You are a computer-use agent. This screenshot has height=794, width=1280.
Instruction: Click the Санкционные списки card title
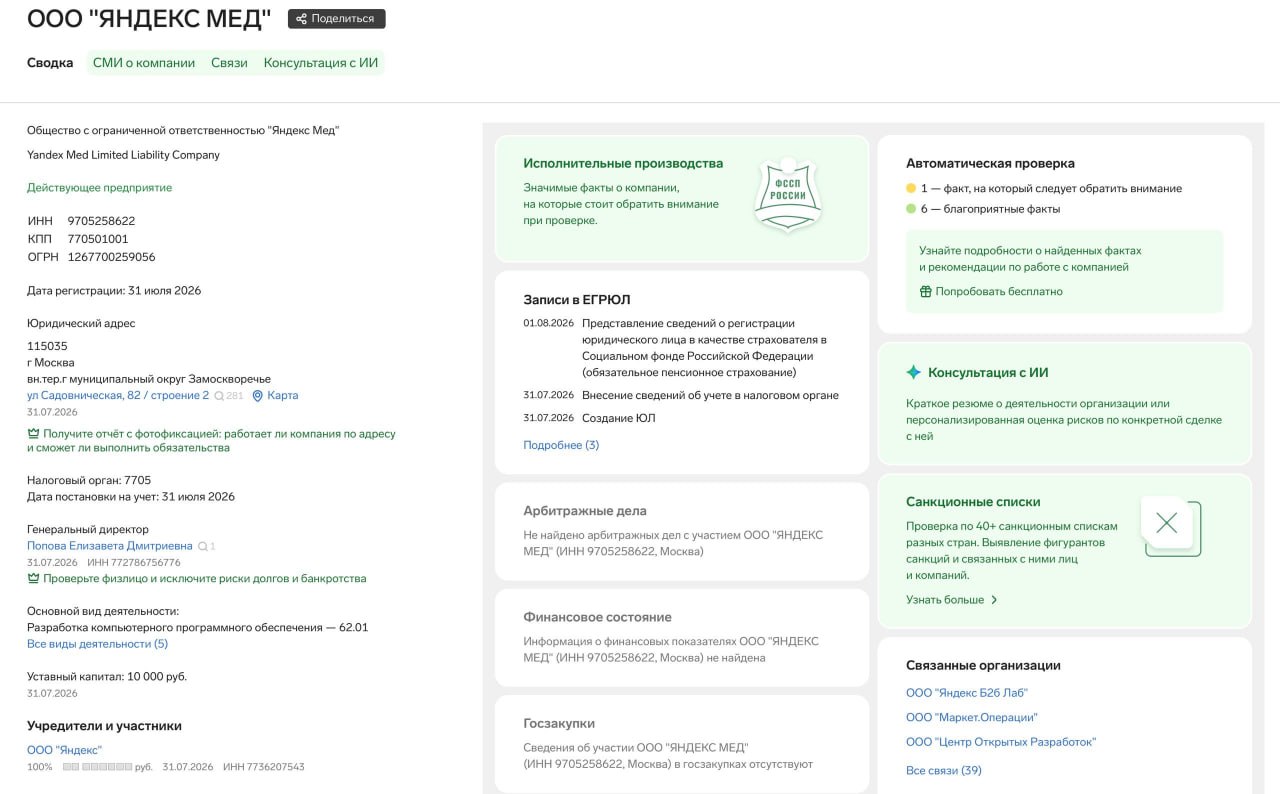pyautogui.click(x=973, y=502)
